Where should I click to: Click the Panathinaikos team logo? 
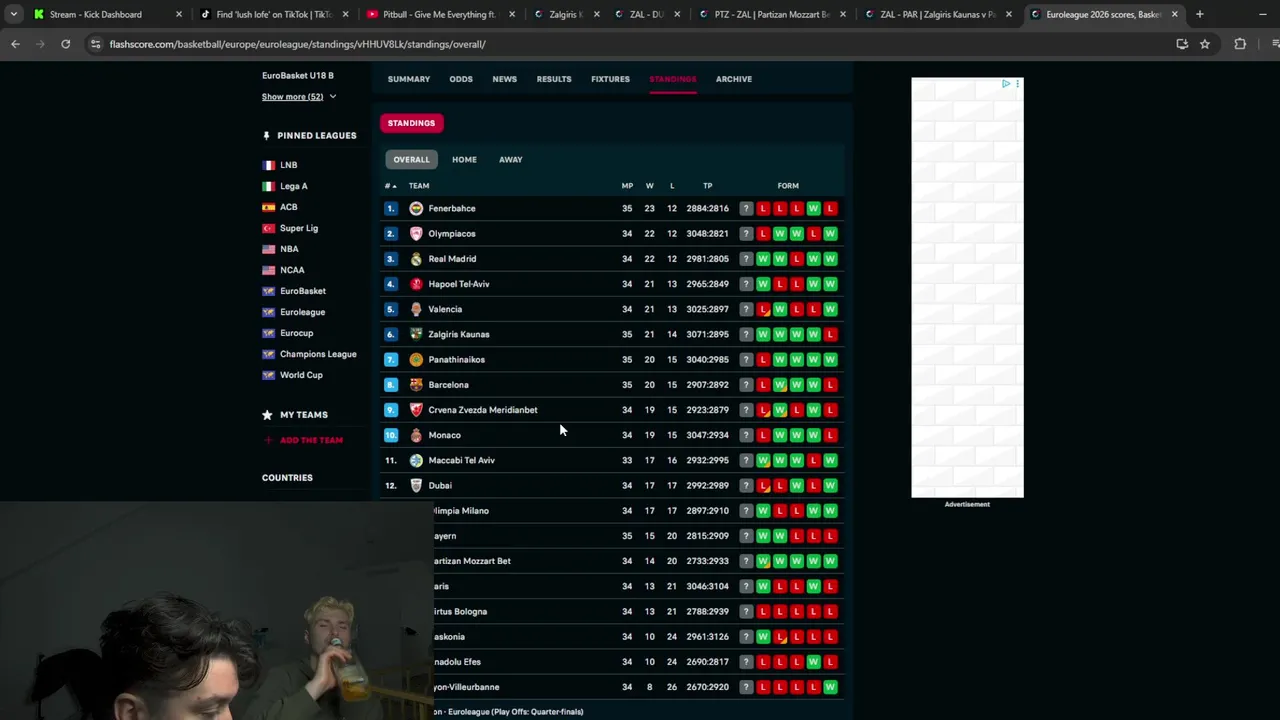coord(416,359)
